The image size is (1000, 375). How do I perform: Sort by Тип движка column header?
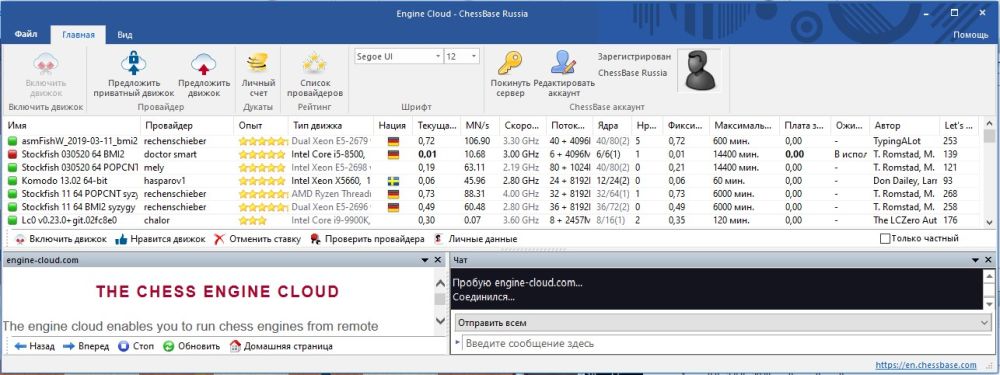point(330,126)
